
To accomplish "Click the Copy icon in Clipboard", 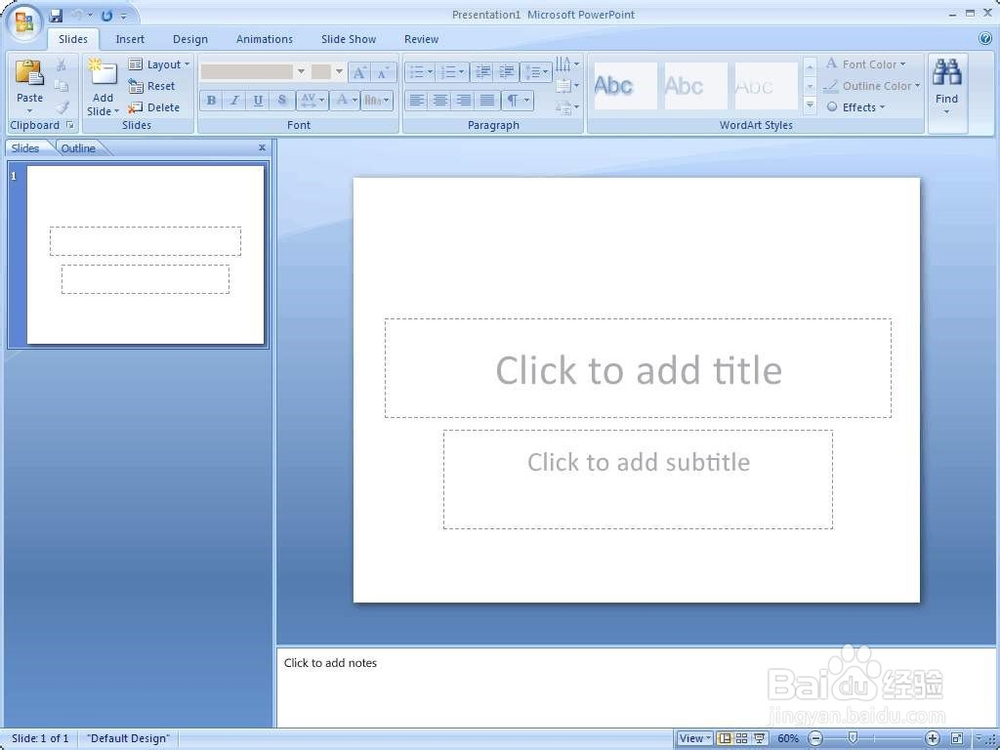I will point(61,85).
